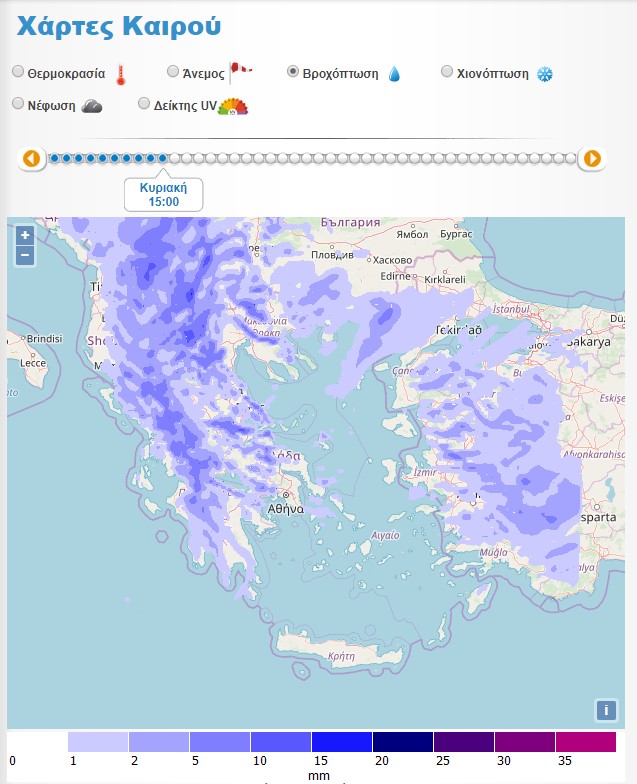Click the raindrop precipitation icon
The image size is (637, 784).
[394, 74]
